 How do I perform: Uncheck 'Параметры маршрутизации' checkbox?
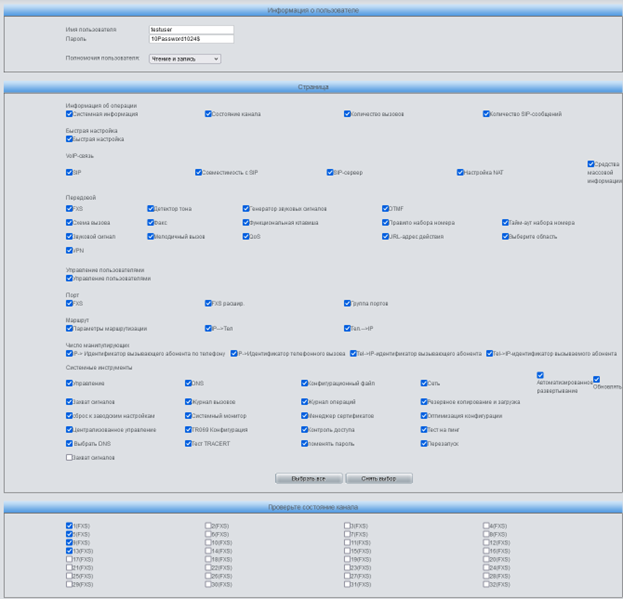69,328
